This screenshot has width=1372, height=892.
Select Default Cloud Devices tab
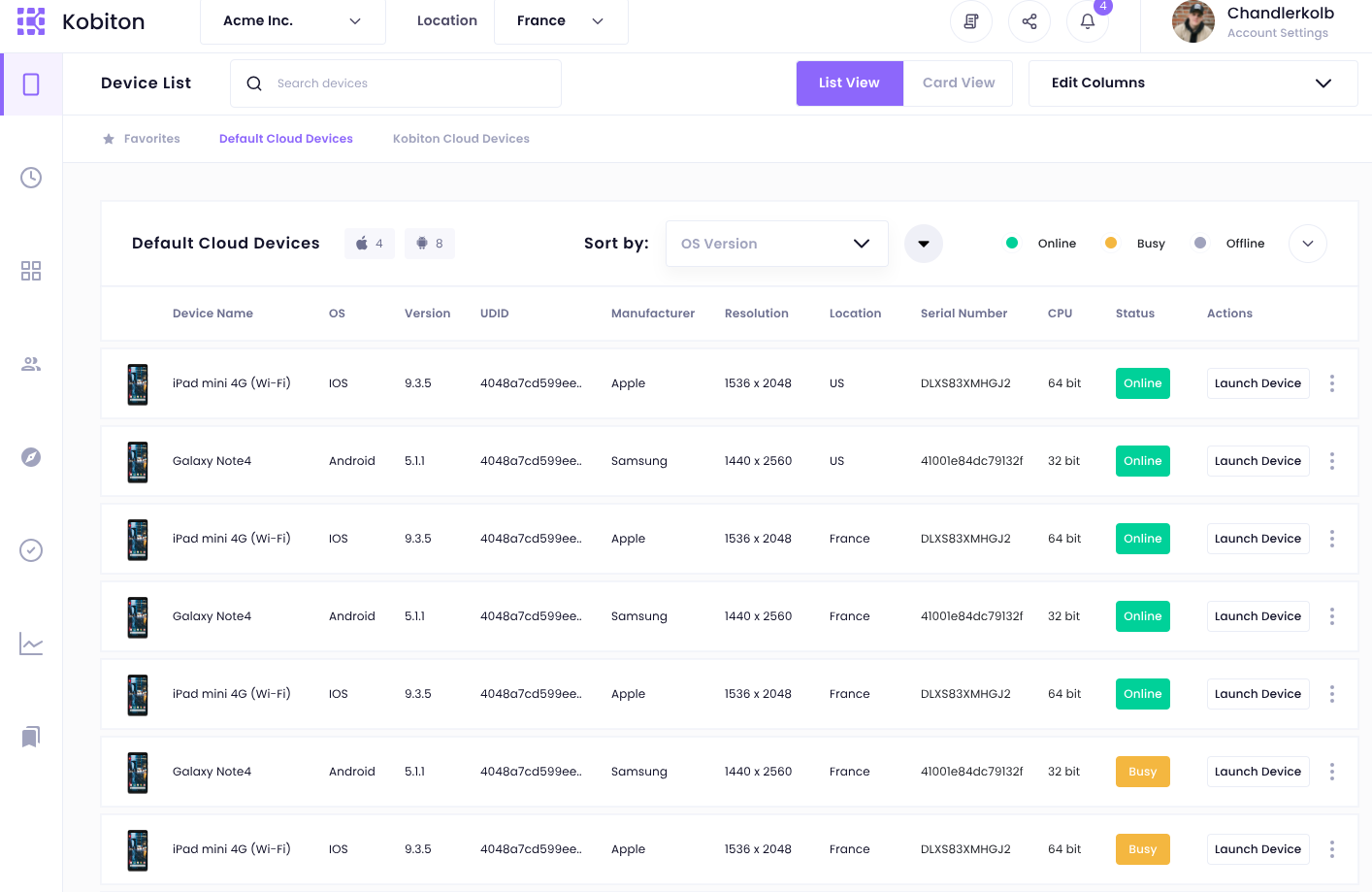(x=286, y=139)
